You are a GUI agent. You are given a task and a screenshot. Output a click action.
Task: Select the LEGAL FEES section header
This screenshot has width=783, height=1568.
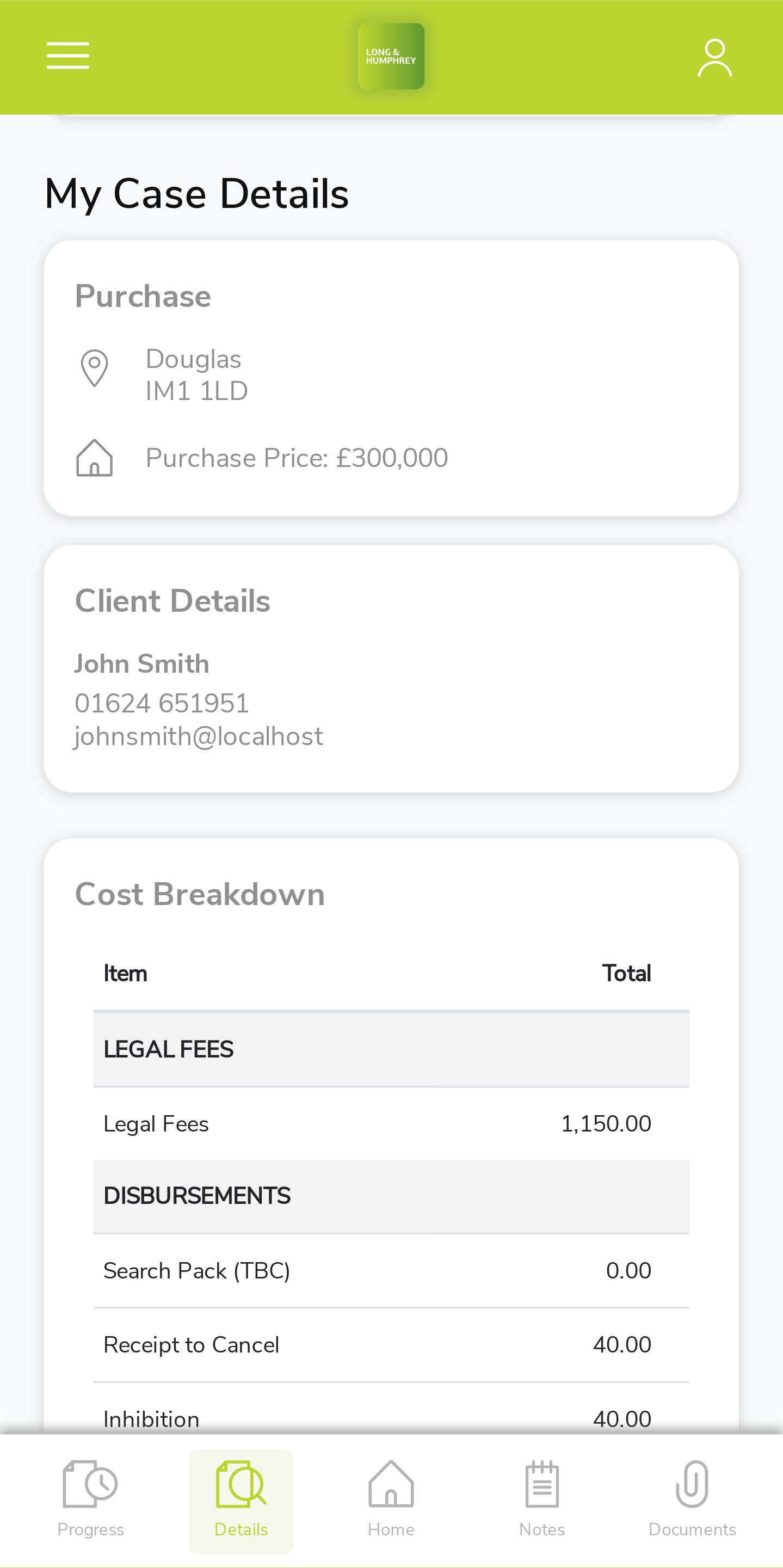391,1049
